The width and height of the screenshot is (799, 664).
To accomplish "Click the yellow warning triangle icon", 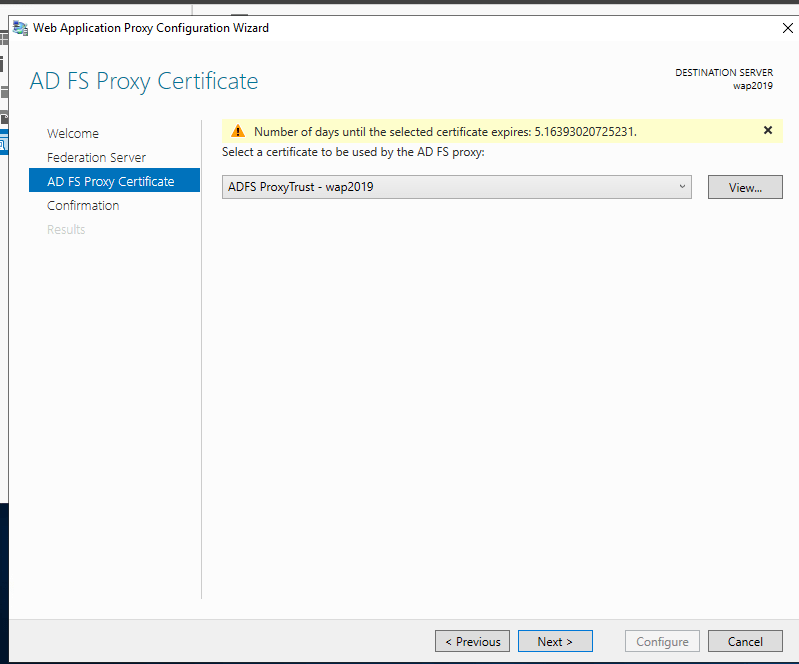I will pyautogui.click(x=238, y=131).
